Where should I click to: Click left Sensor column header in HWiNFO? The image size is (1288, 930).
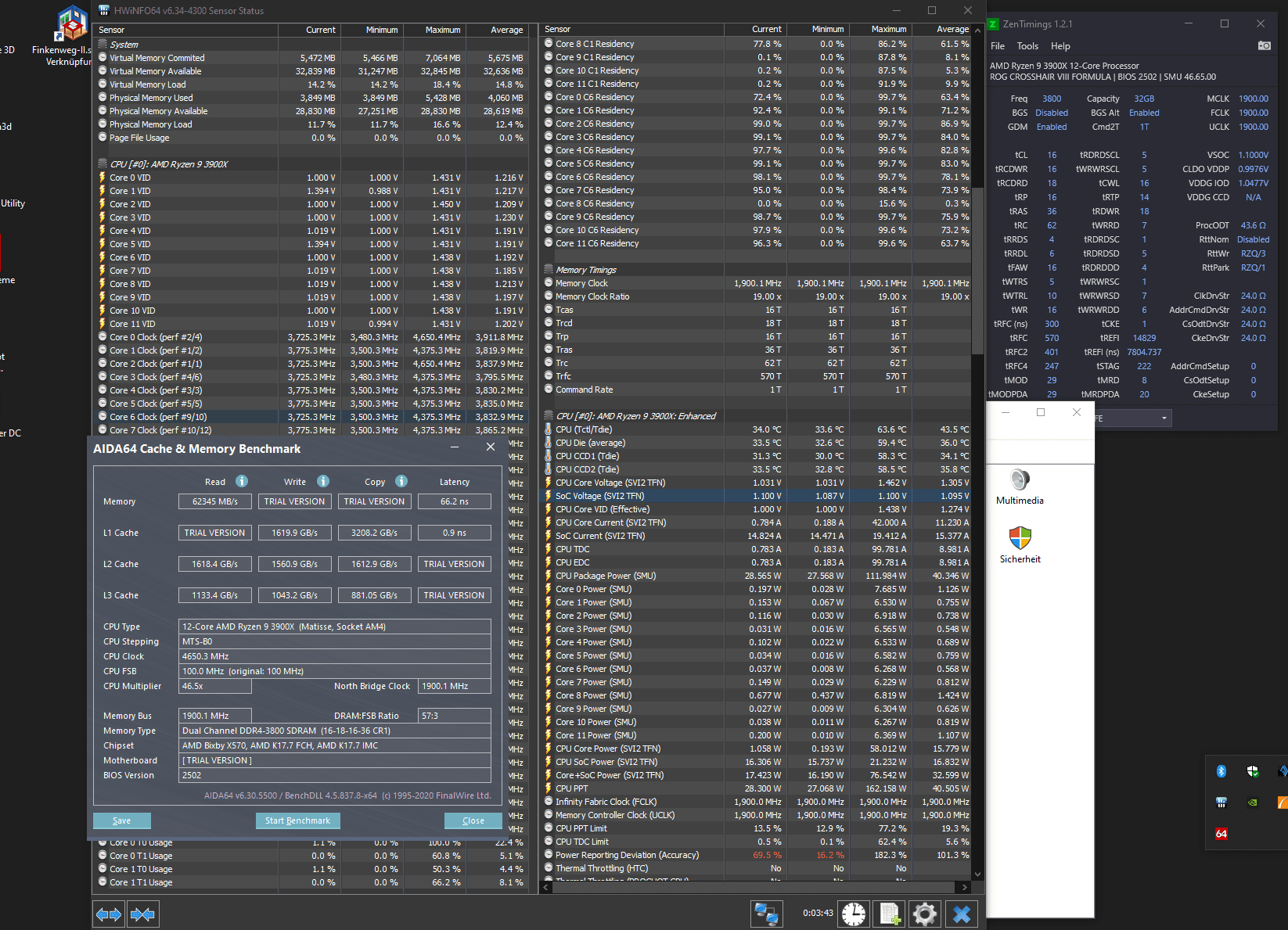click(186, 30)
